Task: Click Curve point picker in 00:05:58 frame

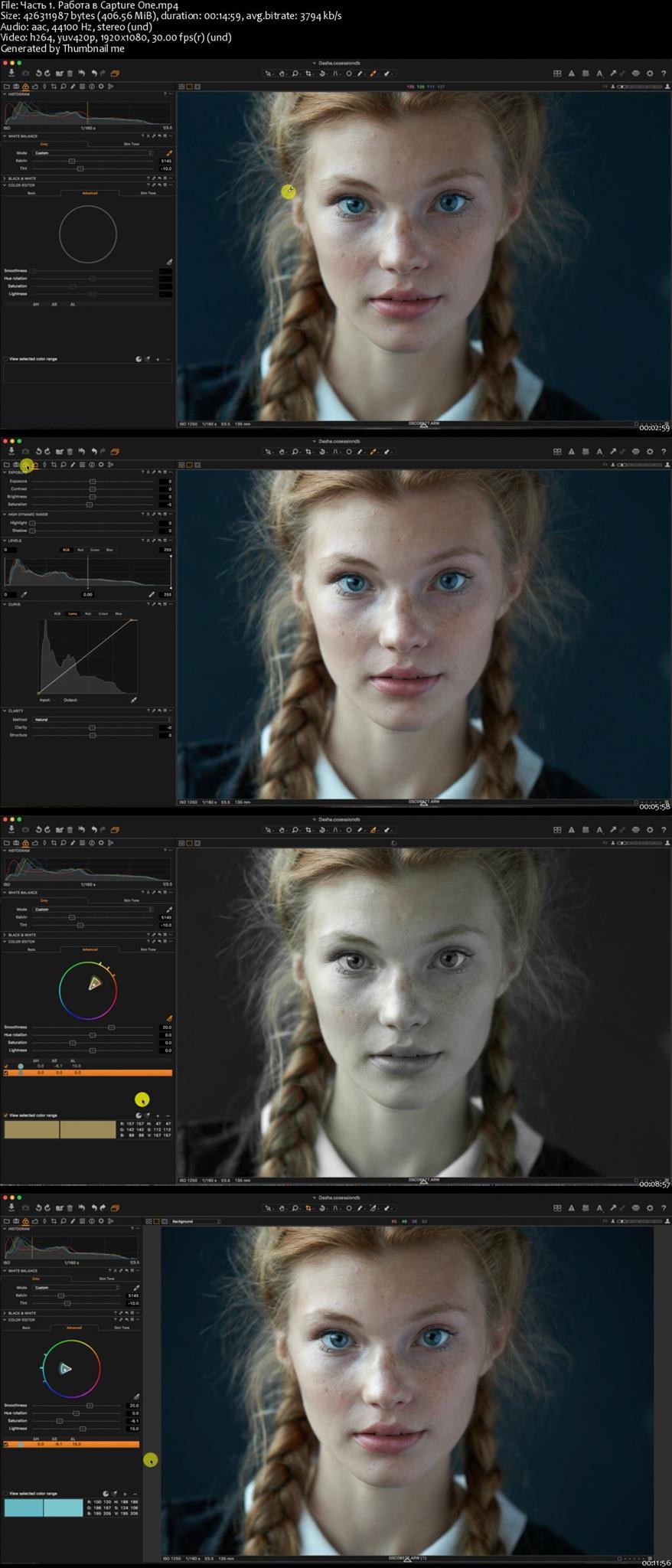Action: pyautogui.click(x=134, y=700)
